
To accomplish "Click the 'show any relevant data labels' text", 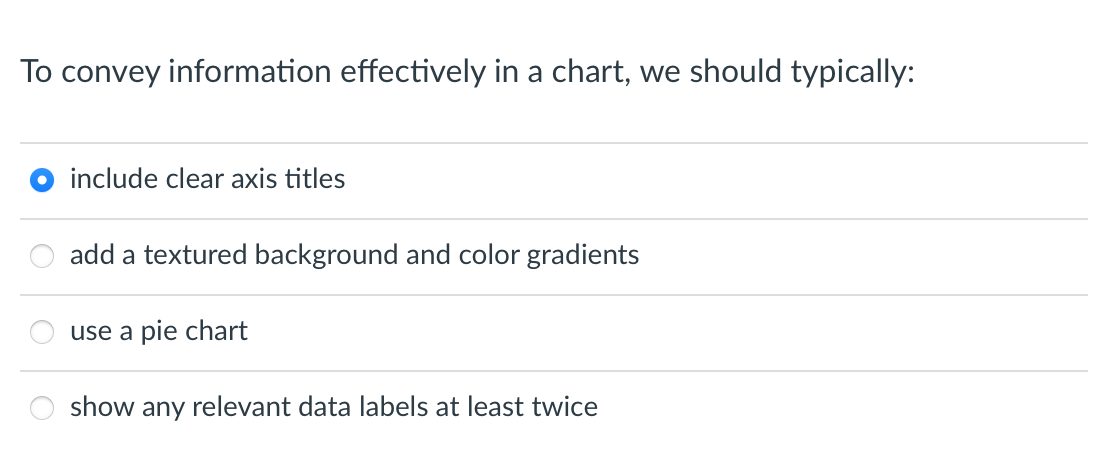I will pyautogui.click(x=333, y=408).
